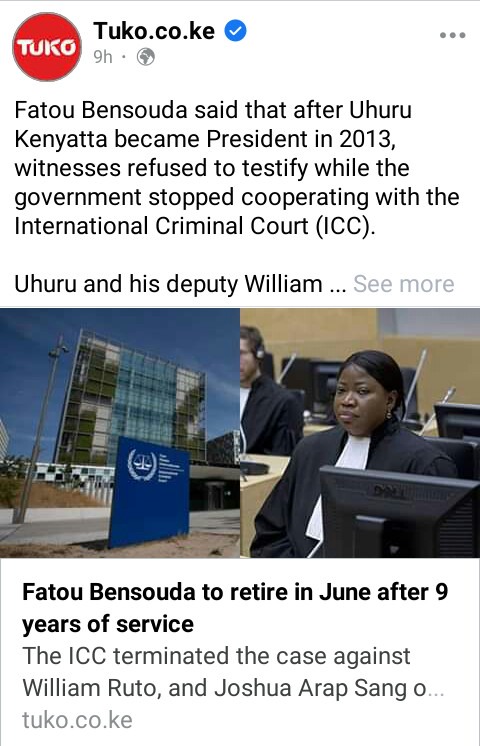
Task: Open the courtroom photo of the prosecutor
Action: 360,432
